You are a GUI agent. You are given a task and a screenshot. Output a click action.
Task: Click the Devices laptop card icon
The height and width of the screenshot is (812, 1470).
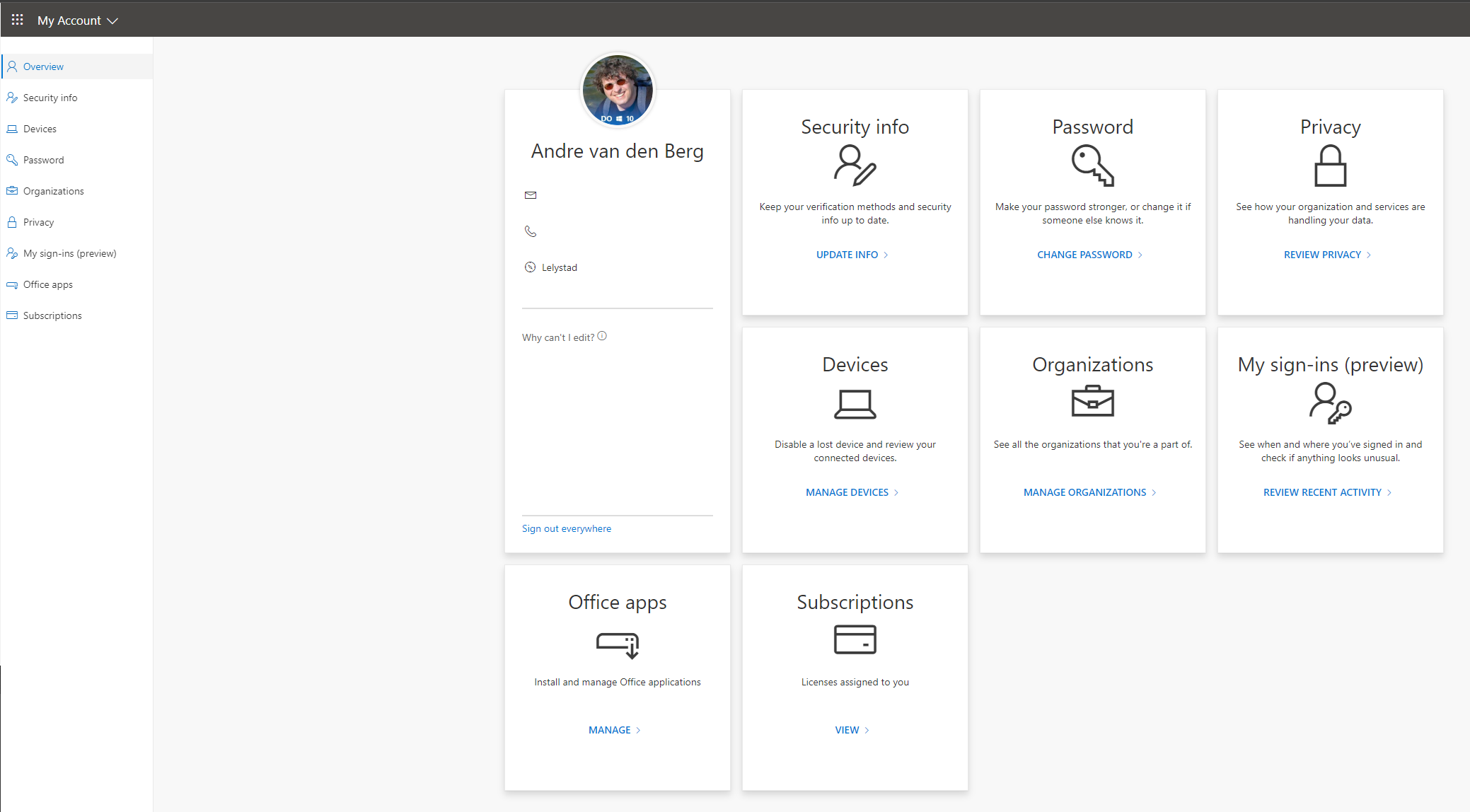click(855, 404)
